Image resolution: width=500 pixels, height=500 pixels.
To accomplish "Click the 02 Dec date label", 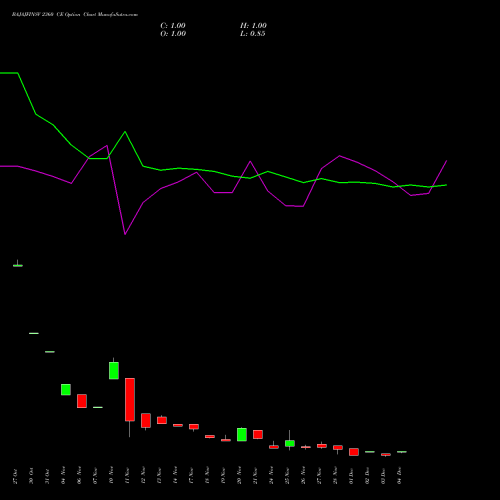I will pos(367,476).
